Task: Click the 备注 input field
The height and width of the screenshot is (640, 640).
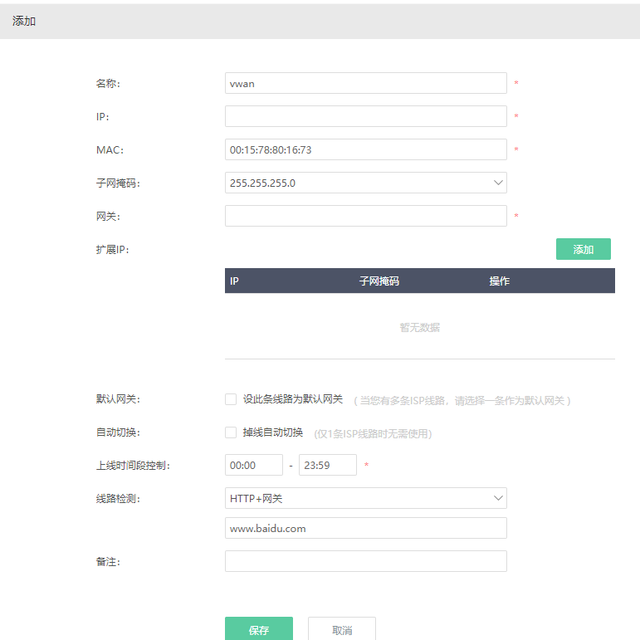Action: tap(366, 561)
